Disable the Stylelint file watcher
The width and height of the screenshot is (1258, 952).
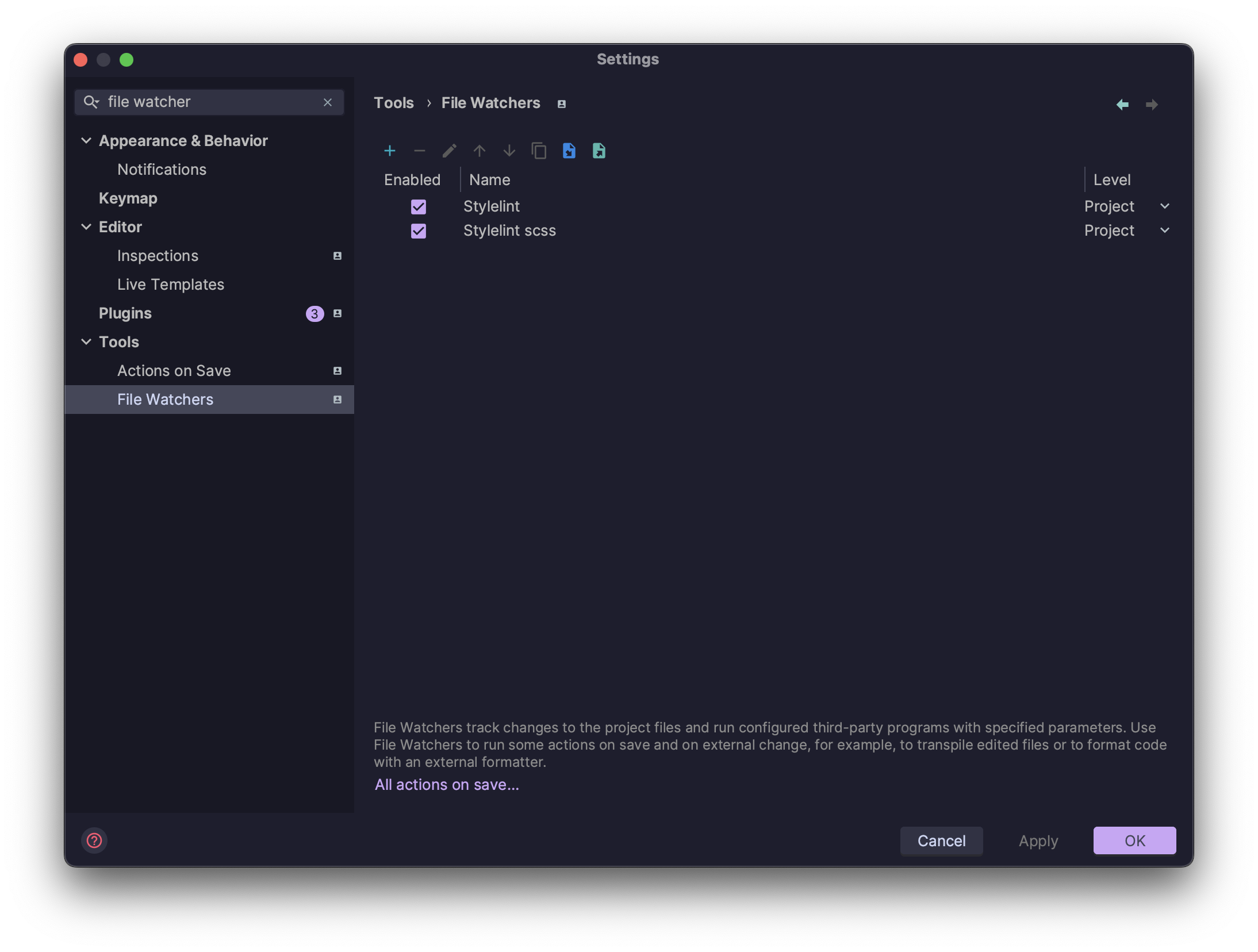click(418, 206)
